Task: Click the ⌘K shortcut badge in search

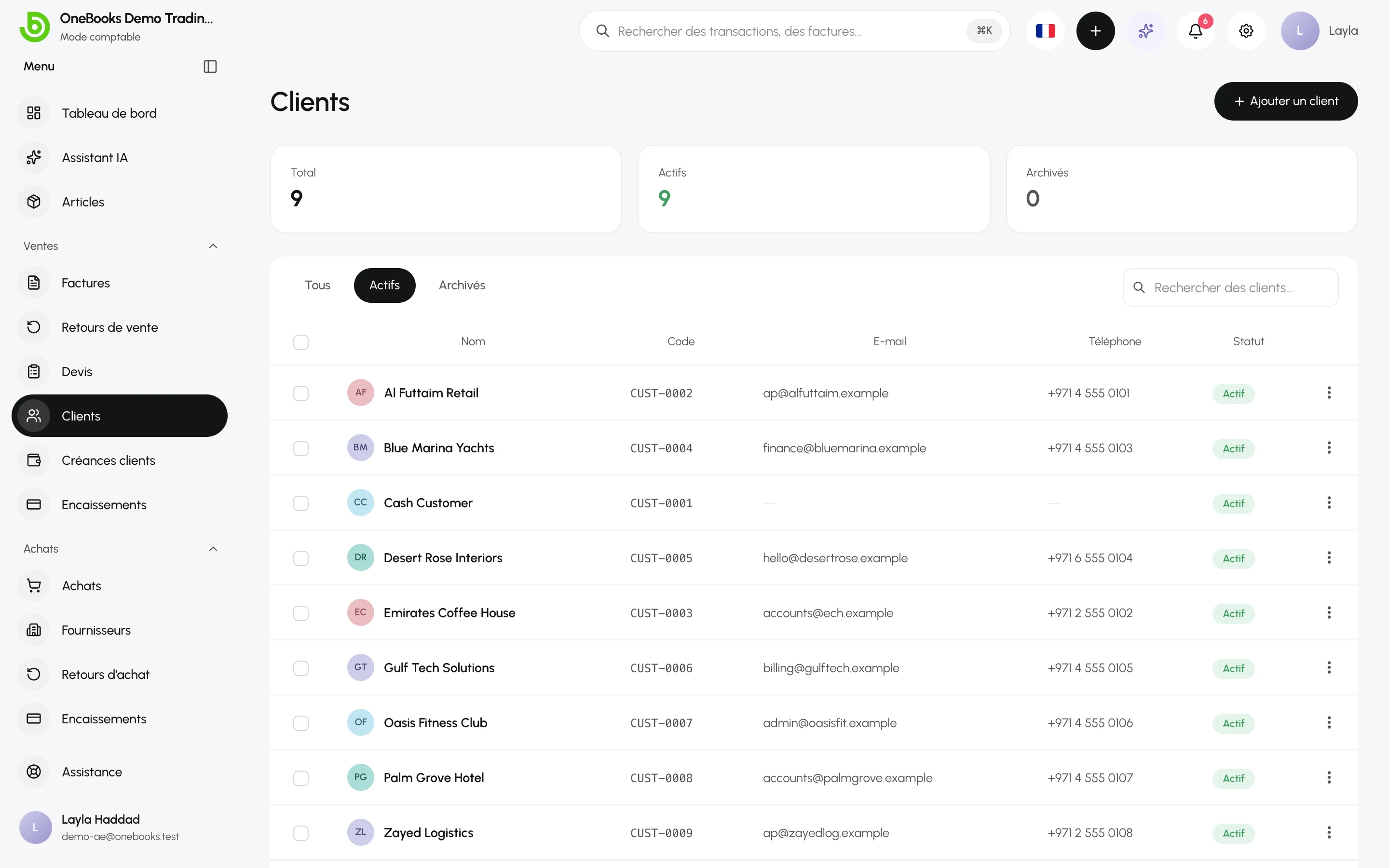Action: pos(984,31)
